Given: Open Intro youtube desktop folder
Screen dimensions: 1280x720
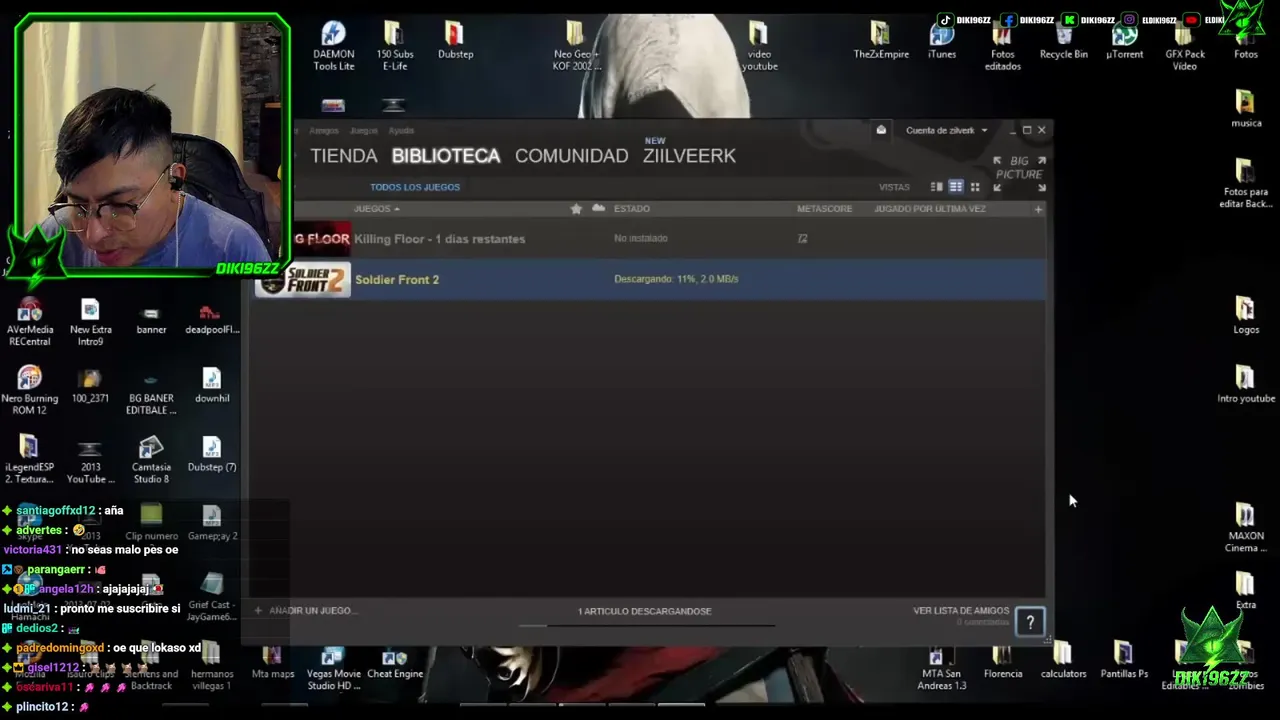Looking at the screenshot, I should (1246, 384).
